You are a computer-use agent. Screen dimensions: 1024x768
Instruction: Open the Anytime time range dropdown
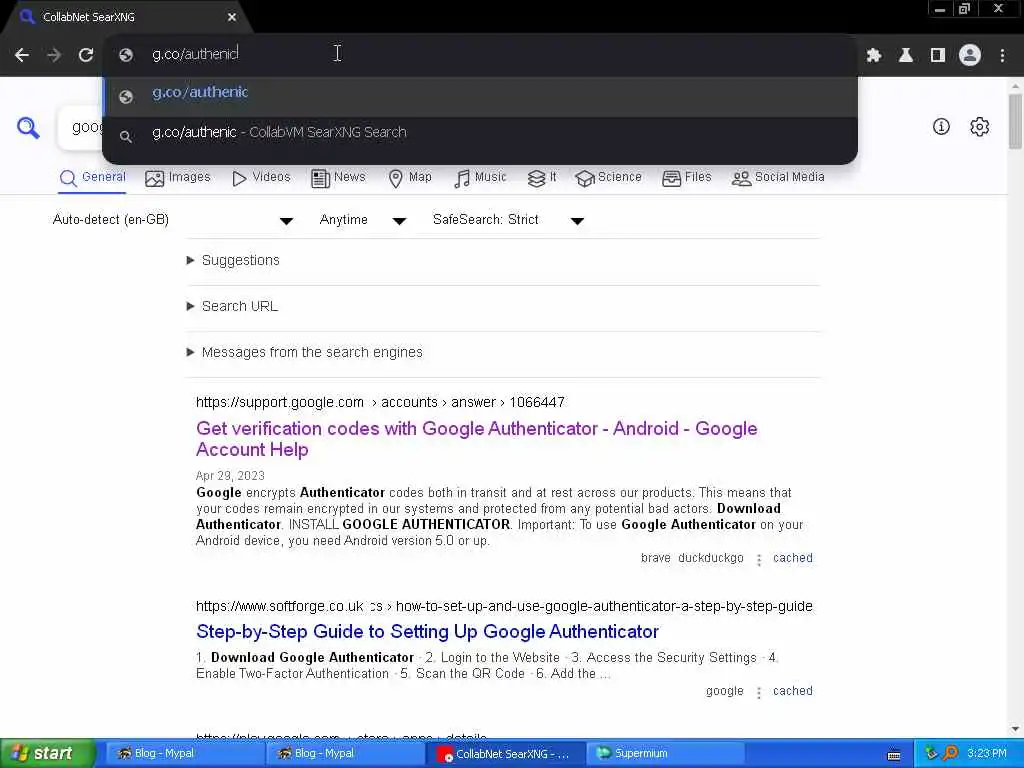362,220
